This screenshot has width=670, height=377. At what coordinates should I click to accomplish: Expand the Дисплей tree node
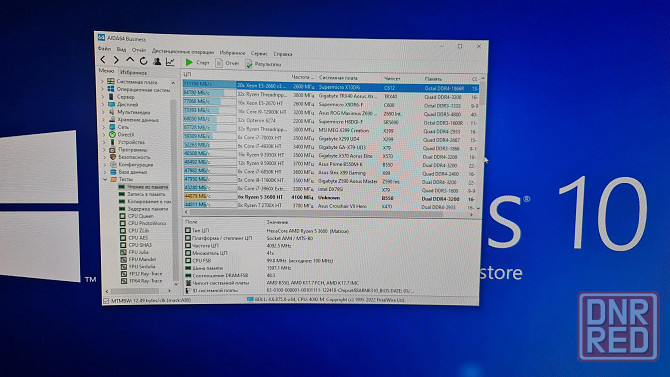click(103, 104)
